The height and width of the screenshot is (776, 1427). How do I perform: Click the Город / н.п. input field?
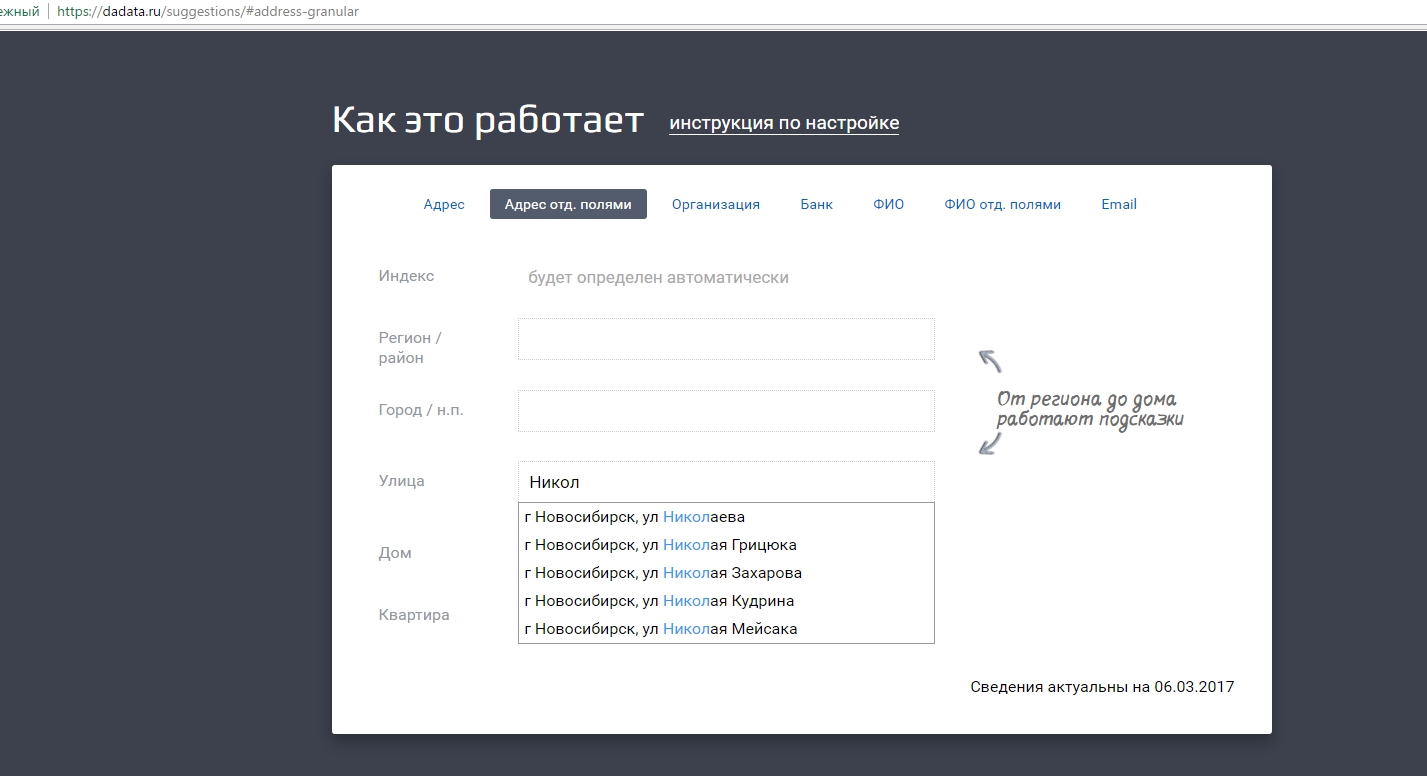coord(726,411)
